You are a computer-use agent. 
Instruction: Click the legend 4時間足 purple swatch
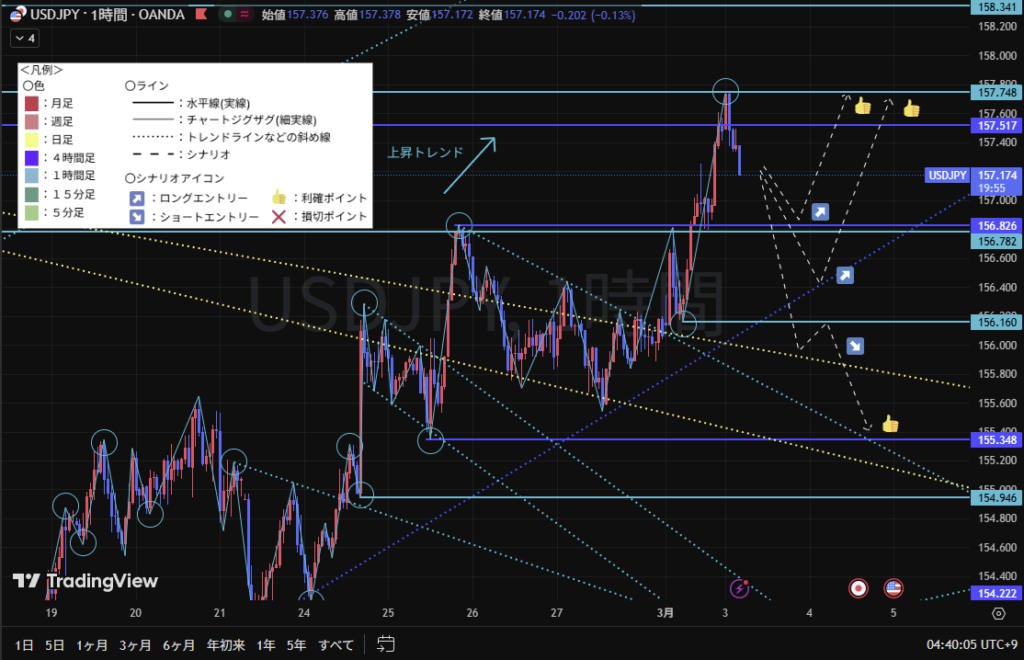pyautogui.click(x=31, y=158)
